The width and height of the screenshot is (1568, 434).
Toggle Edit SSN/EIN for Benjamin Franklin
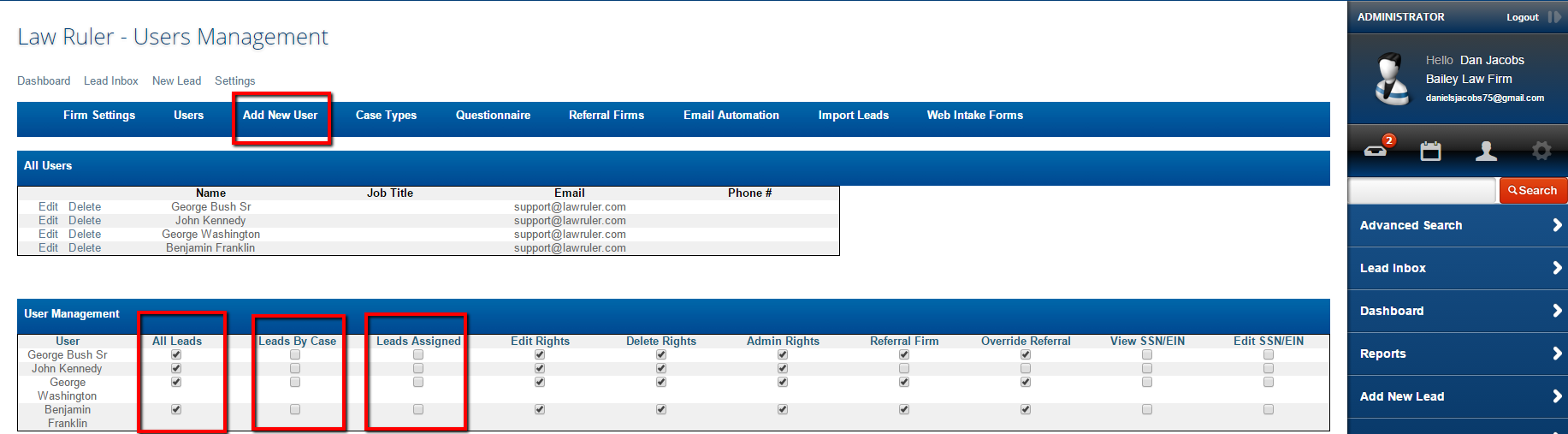click(1269, 409)
